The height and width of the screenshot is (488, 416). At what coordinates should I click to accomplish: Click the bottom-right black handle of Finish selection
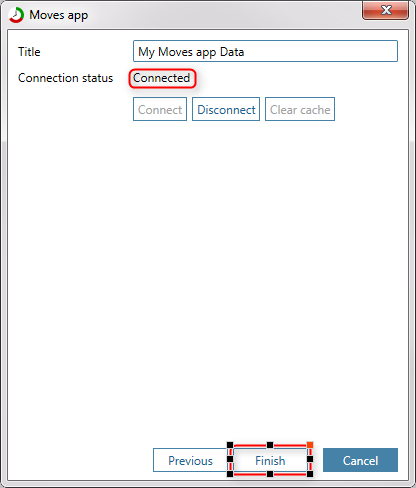point(310,474)
